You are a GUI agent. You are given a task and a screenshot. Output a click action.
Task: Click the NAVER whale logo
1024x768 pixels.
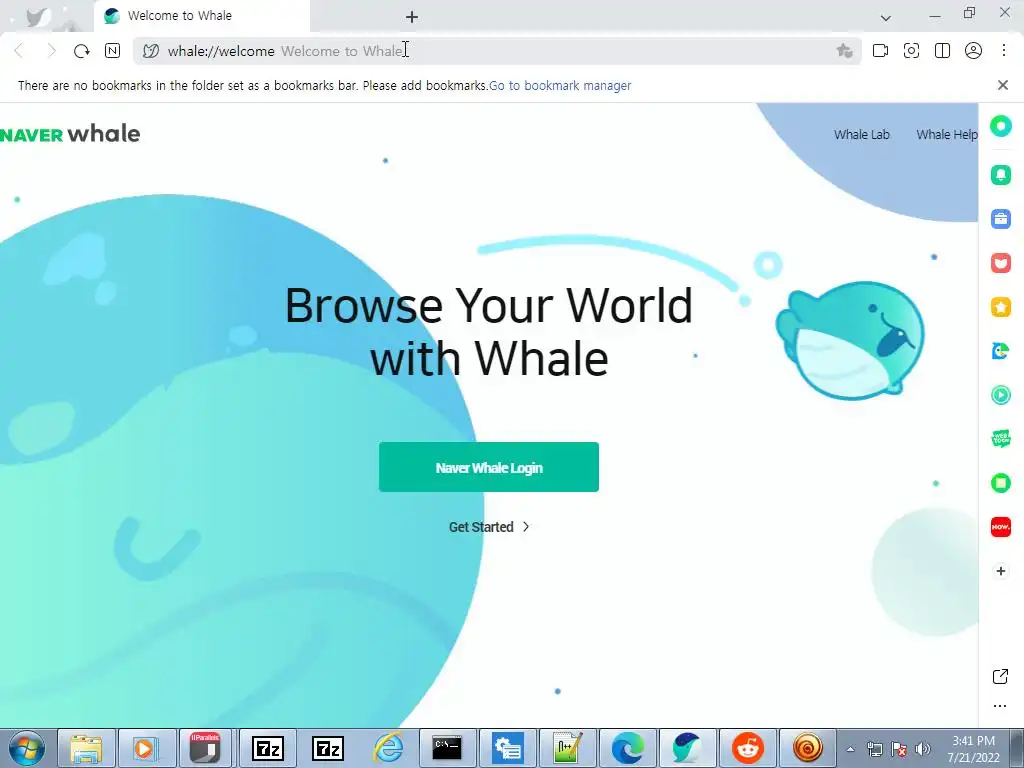click(x=70, y=134)
